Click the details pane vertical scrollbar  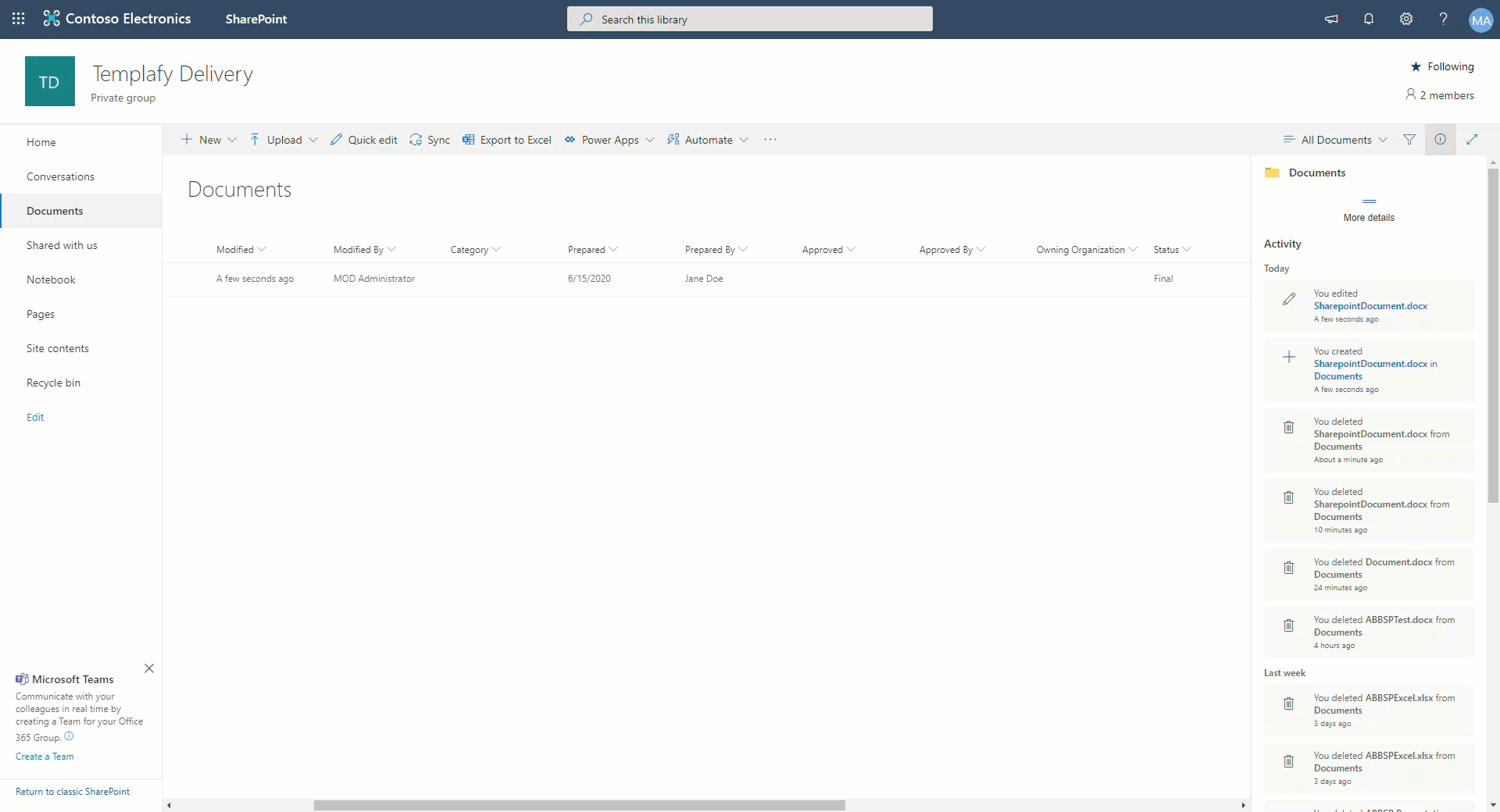[1493, 336]
